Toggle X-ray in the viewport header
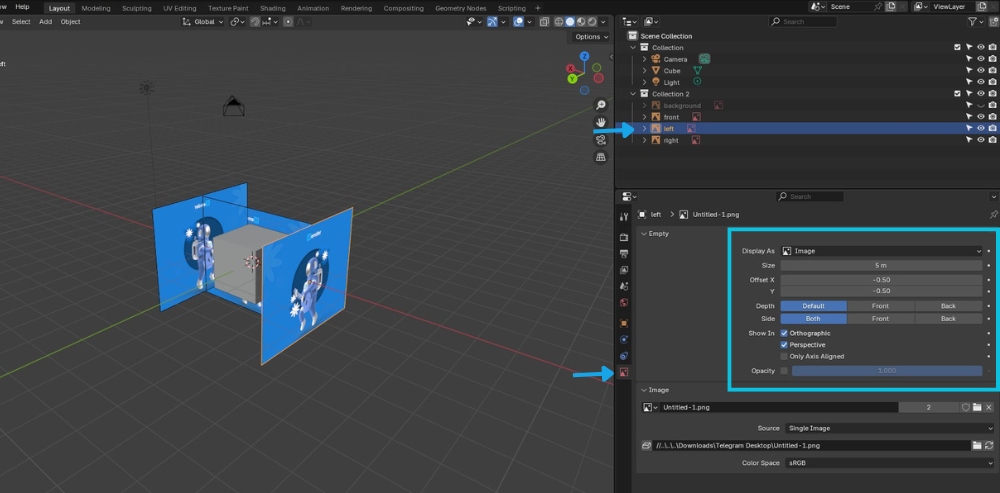The image size is (1000, 493). tap(546, 21)
